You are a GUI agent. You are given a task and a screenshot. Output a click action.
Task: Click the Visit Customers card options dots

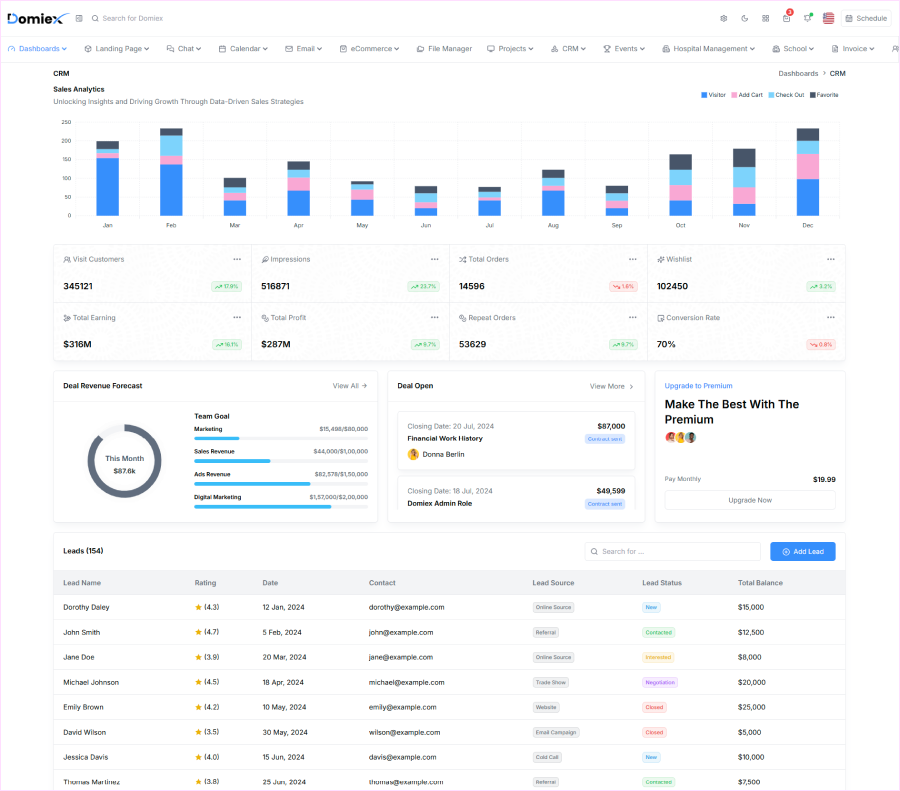click(238, 259)
